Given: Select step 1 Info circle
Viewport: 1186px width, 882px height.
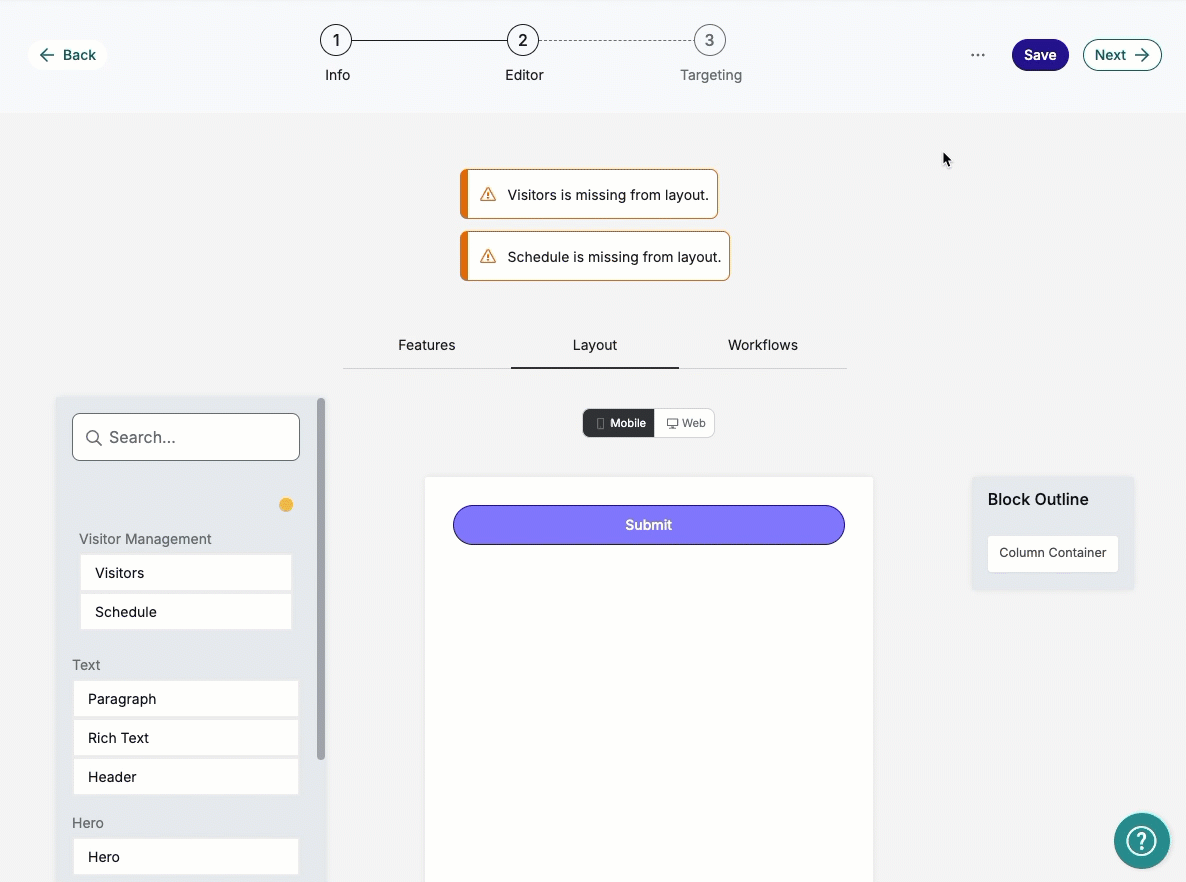Looking at the screenshot, I should (336, 40).
